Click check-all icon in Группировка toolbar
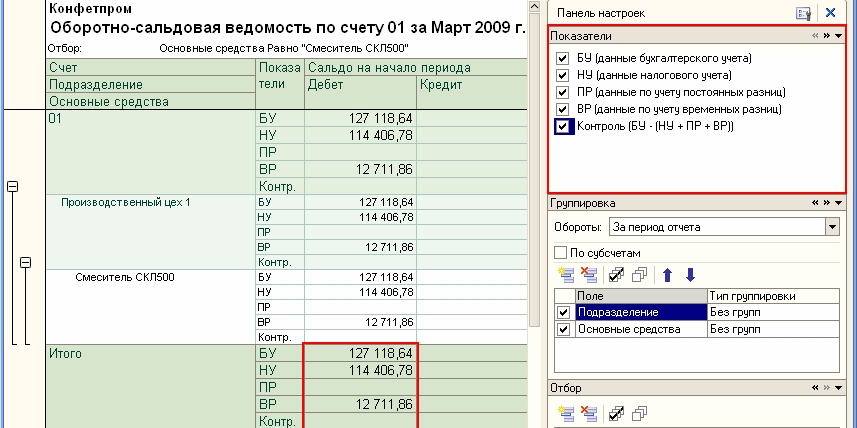857x428 pixels. (x=618, y=275)
